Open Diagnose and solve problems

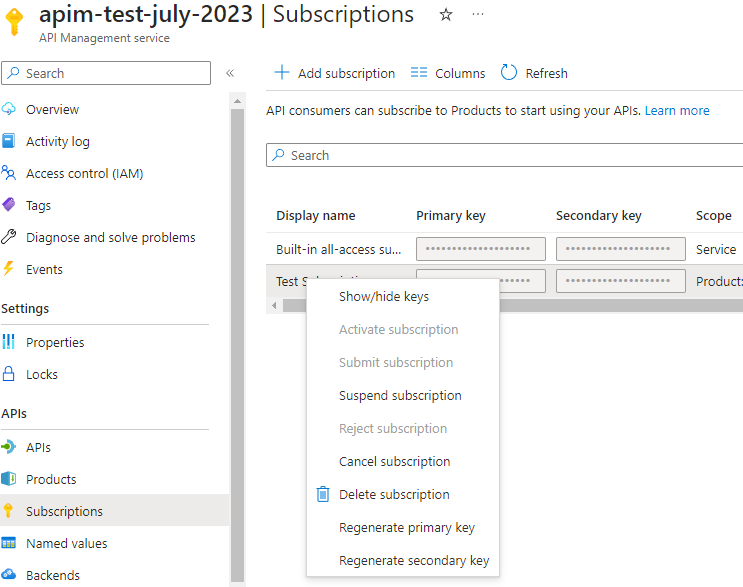(111, 237)
